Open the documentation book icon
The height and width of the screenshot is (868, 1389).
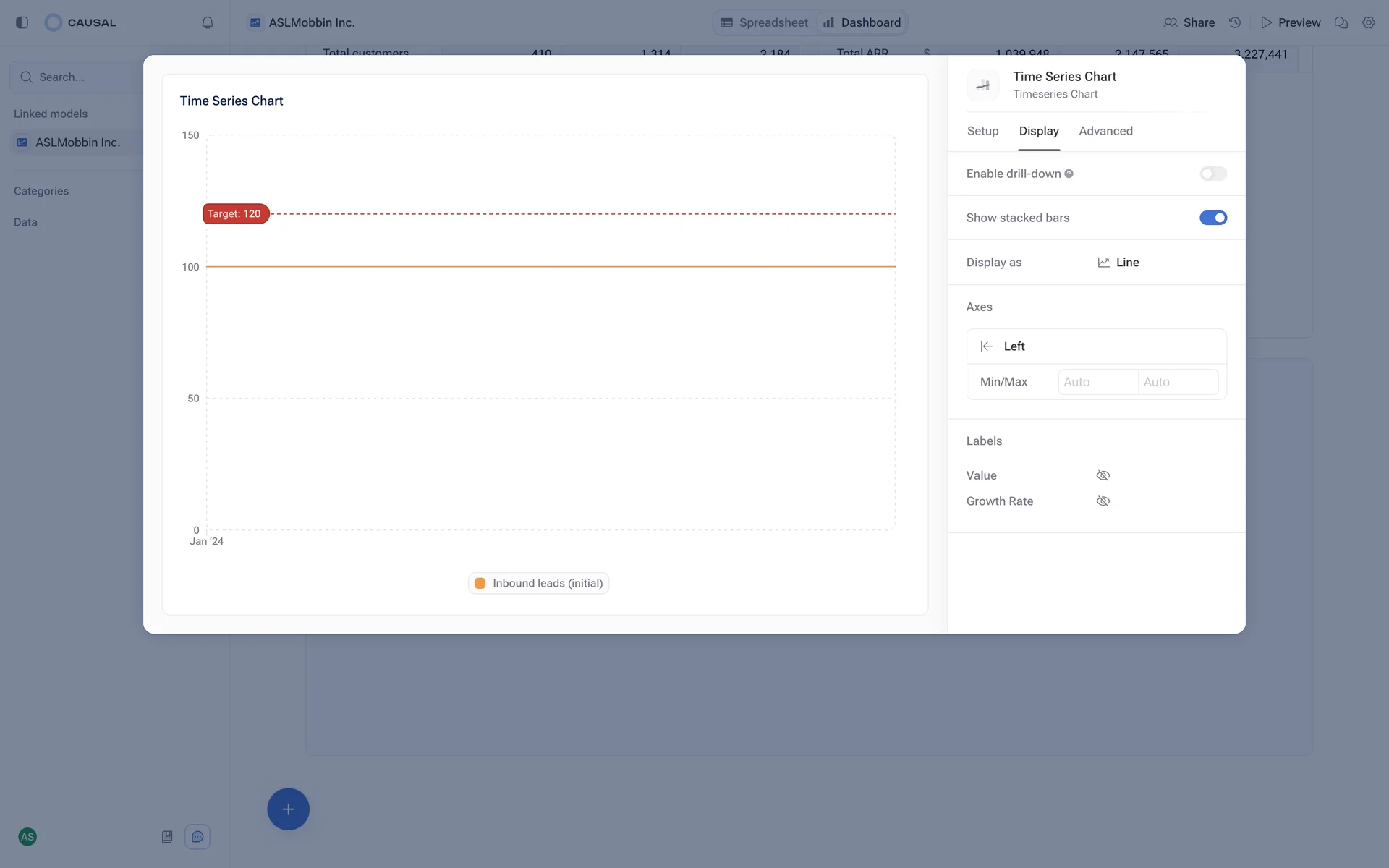click(167, 837)
